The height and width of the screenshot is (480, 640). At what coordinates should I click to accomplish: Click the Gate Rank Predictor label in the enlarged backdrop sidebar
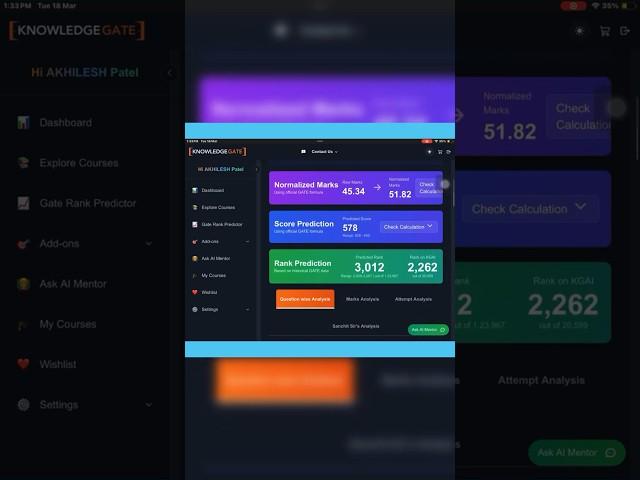[88, 203]
